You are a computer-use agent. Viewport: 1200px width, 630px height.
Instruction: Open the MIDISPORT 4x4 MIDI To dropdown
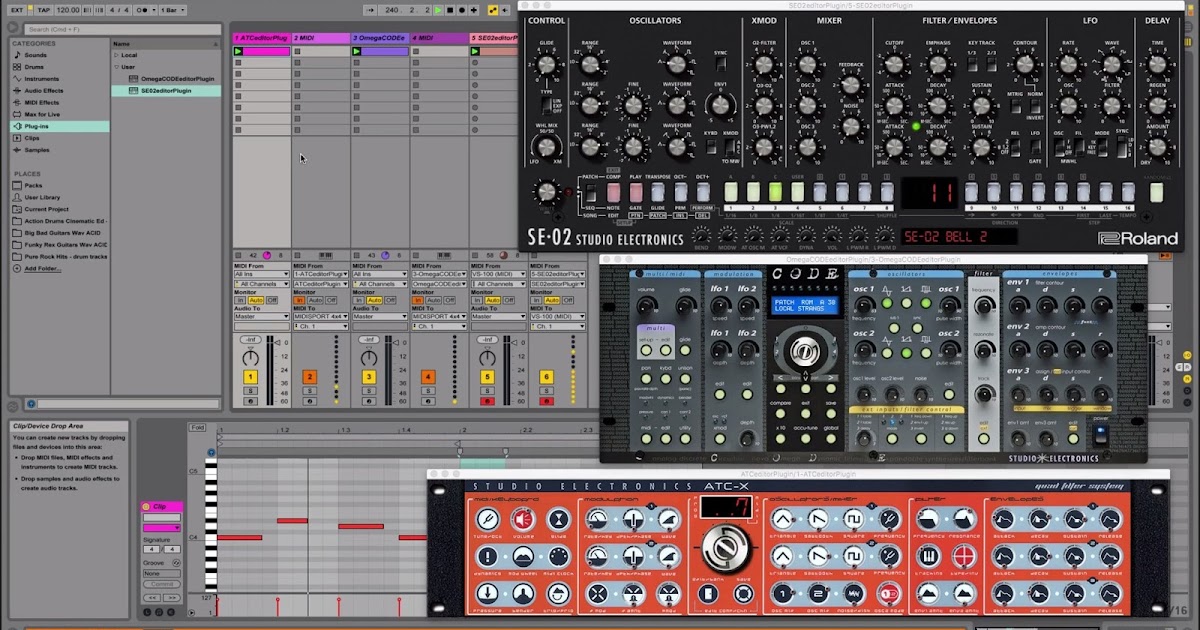coord(321,317)
